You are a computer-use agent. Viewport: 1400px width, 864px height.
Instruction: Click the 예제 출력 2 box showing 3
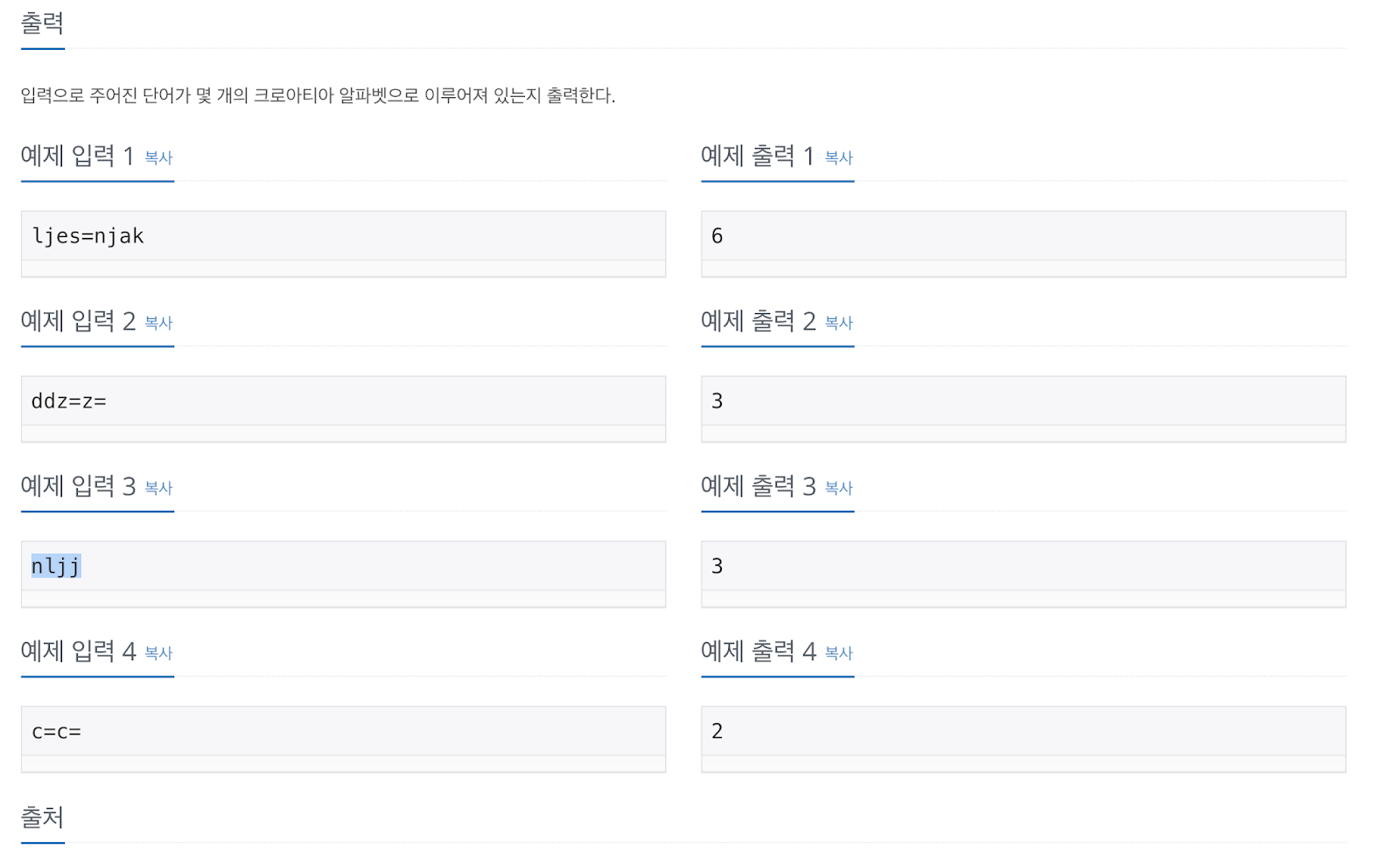point(1023,401)
